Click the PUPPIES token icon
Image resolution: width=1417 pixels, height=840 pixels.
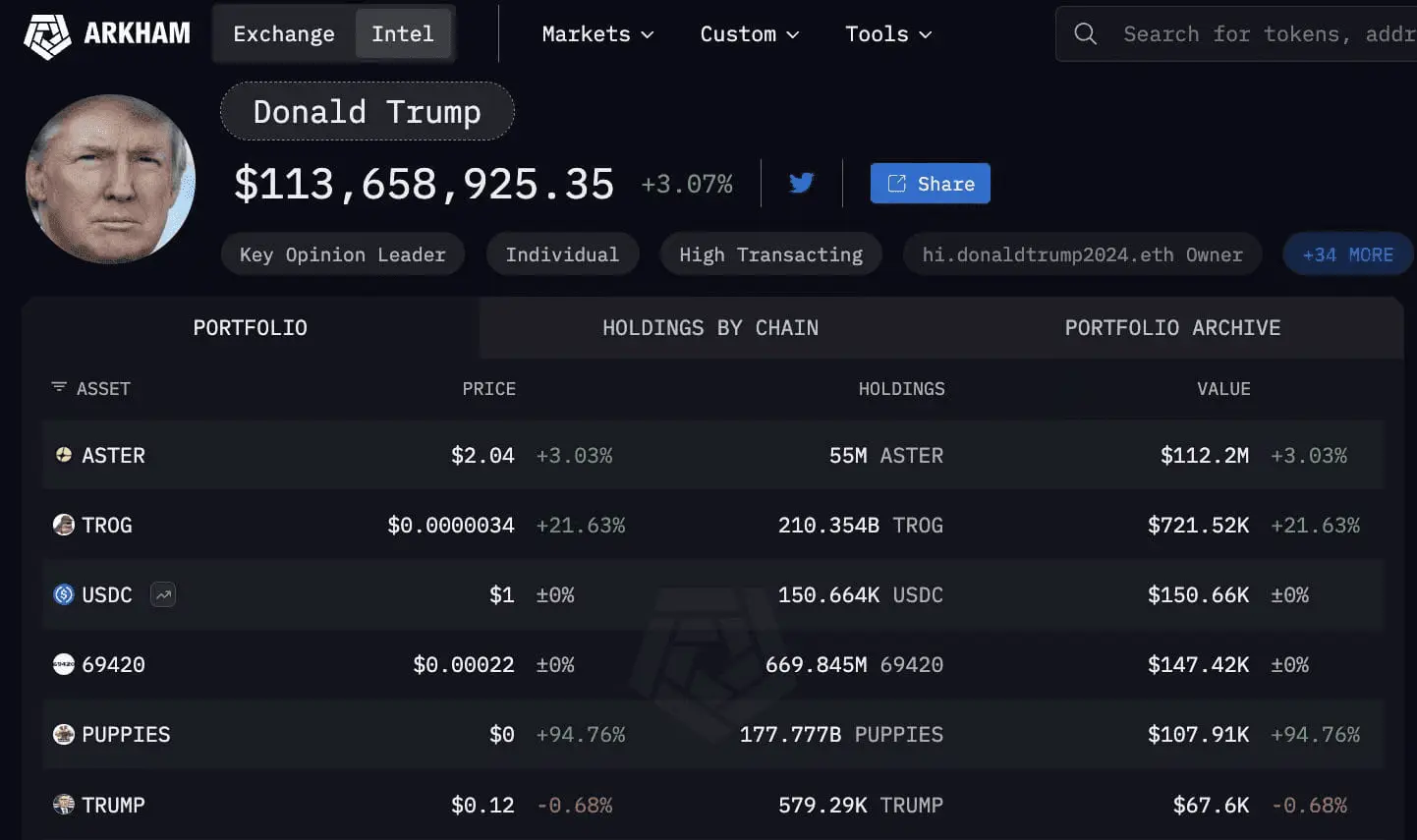click(x=64, y=734)
